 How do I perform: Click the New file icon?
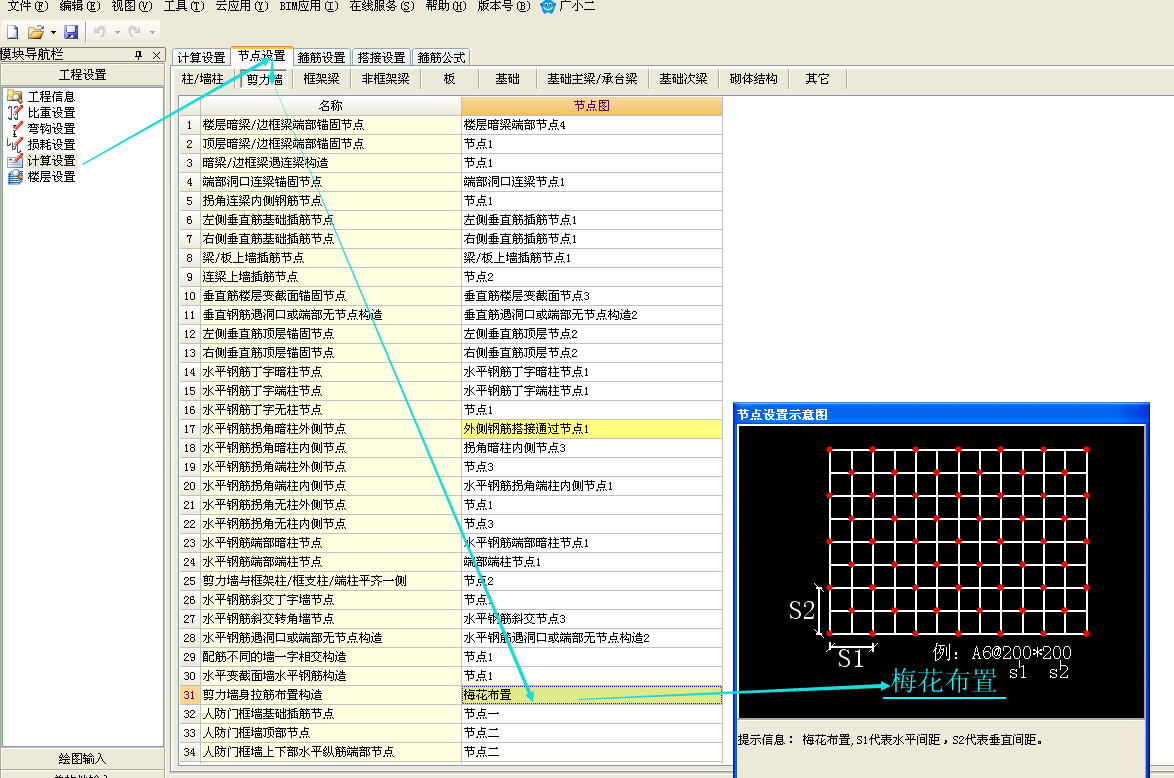click(x=12, y=32)
